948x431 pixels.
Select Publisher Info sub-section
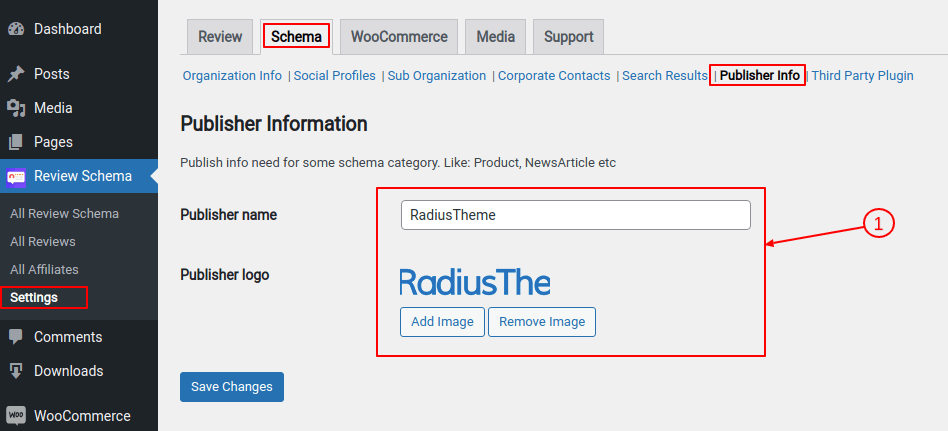coord(759,76)
